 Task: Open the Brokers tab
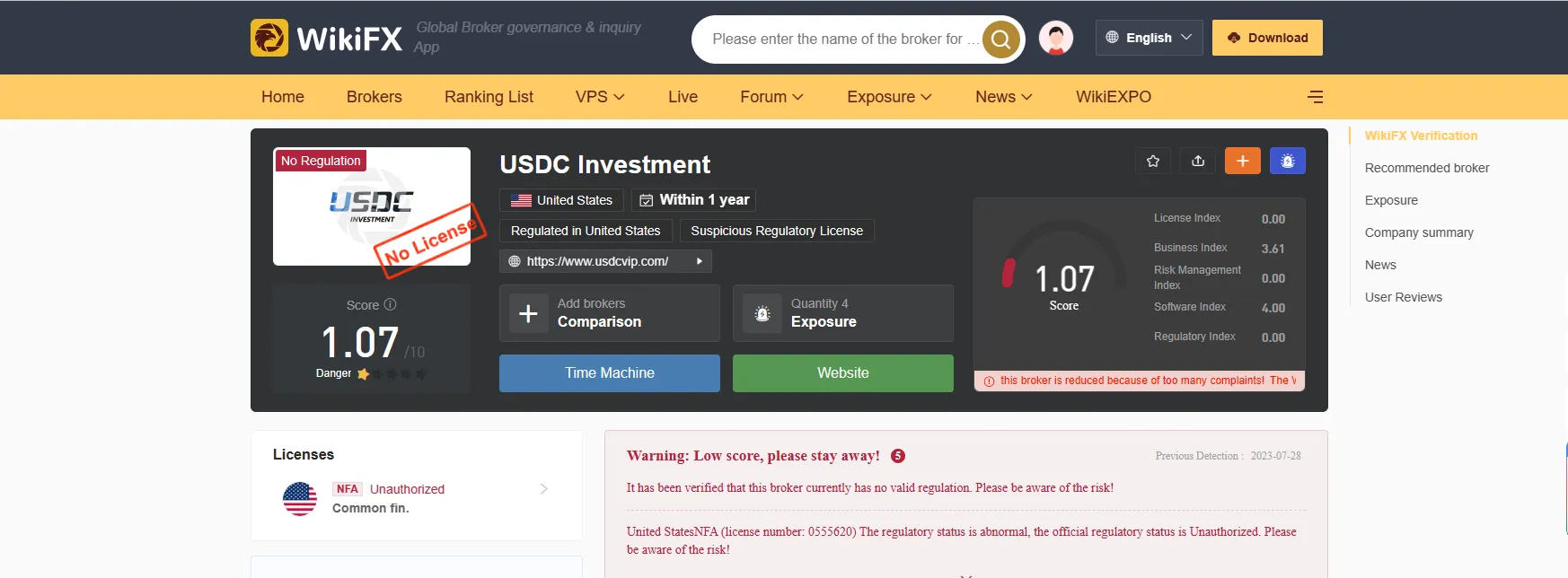coord(374,97)
